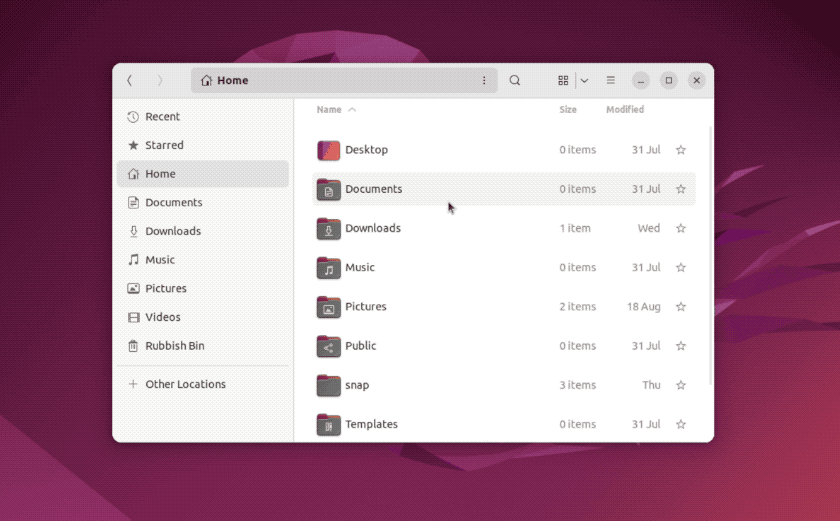The height and width of the screenshot is (521, 840).
Task: Star the Desktop folder
Action: [x=681, y=150]
